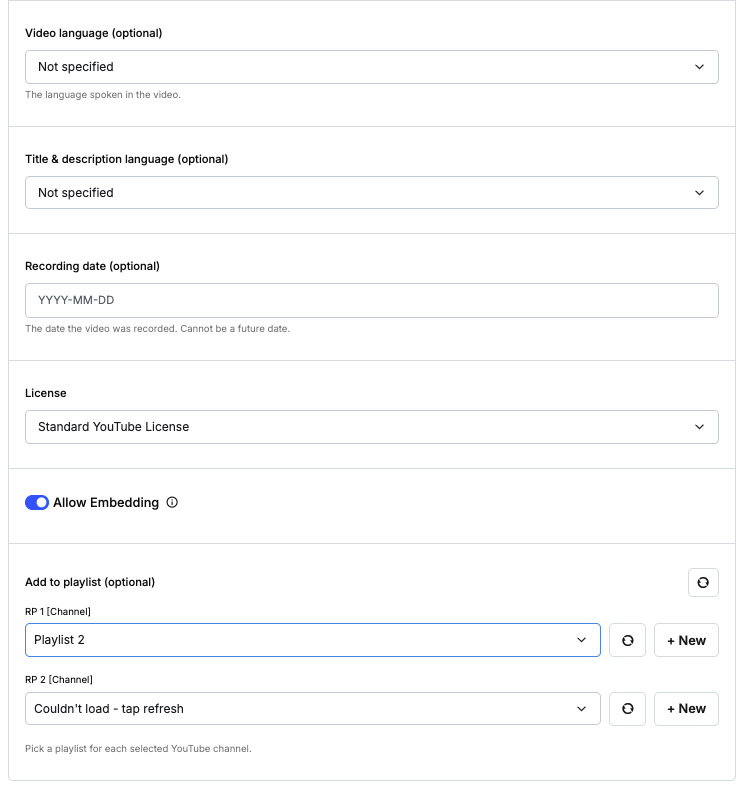This screenshot has width=744, height=789.
Task: Open the Title & description language dropdown
Action: click(372, 193)
